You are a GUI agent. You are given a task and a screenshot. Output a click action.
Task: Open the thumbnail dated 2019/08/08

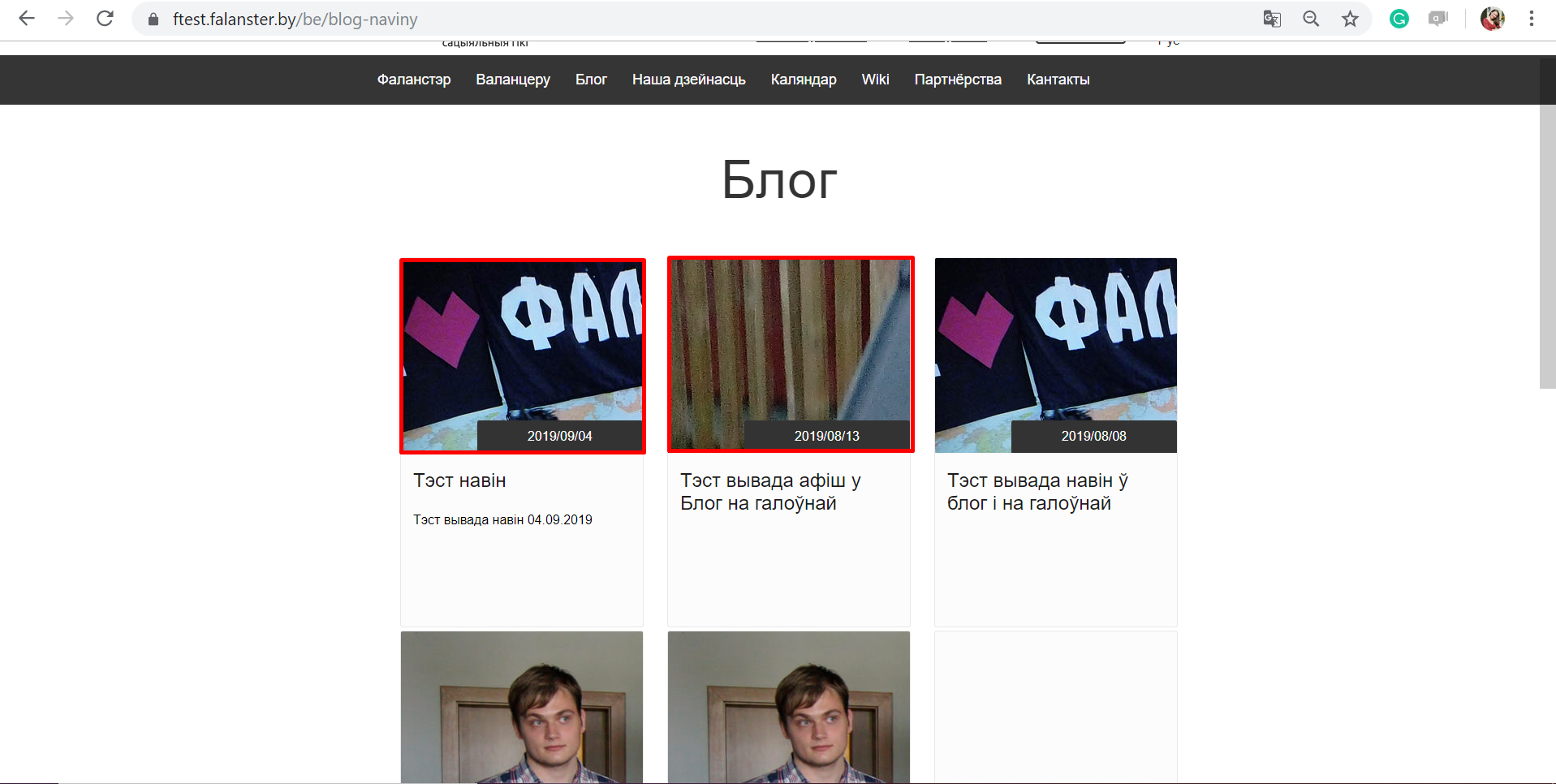tap(1056, 355)
